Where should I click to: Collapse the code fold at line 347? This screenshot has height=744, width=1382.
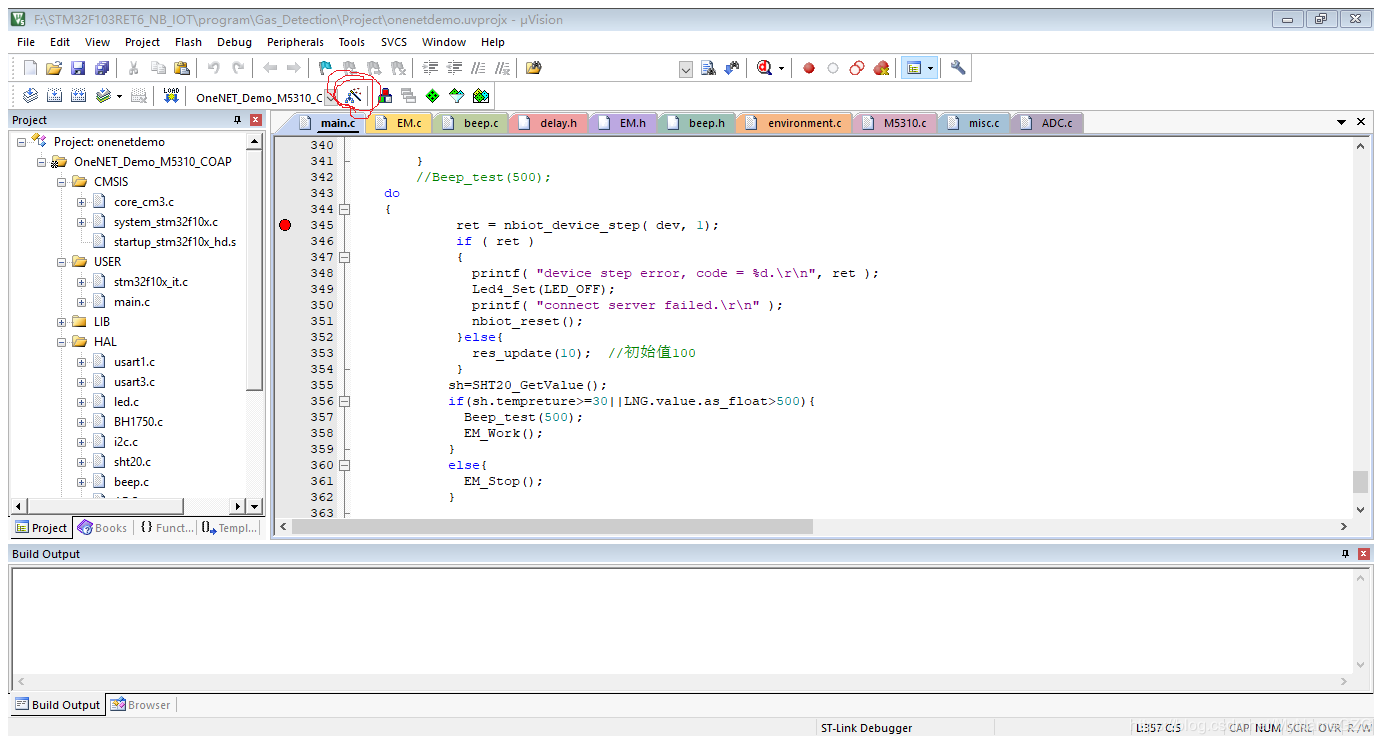[x=345, y=257]
